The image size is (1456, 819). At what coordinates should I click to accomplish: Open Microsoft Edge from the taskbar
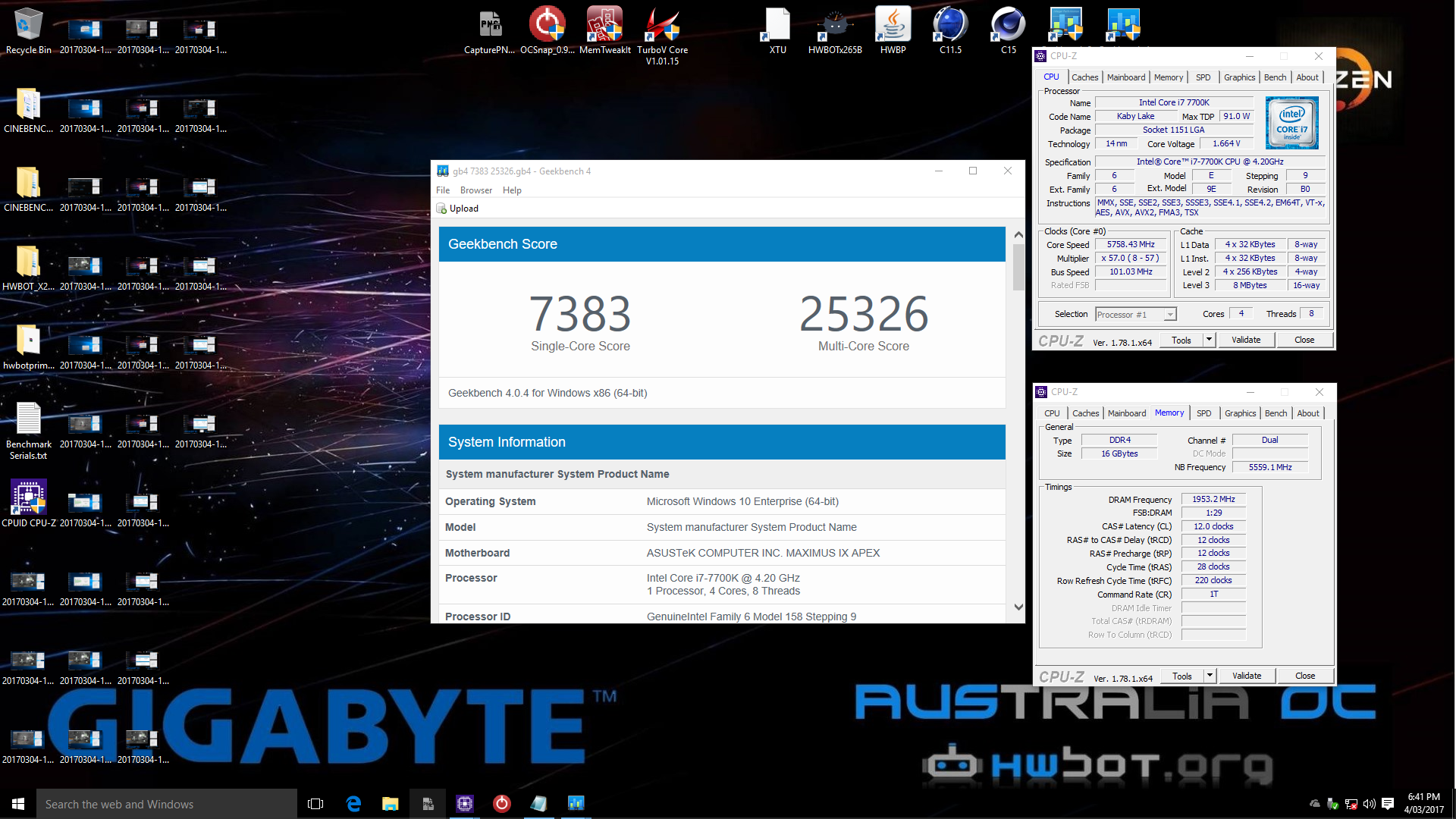pos(353,804)
